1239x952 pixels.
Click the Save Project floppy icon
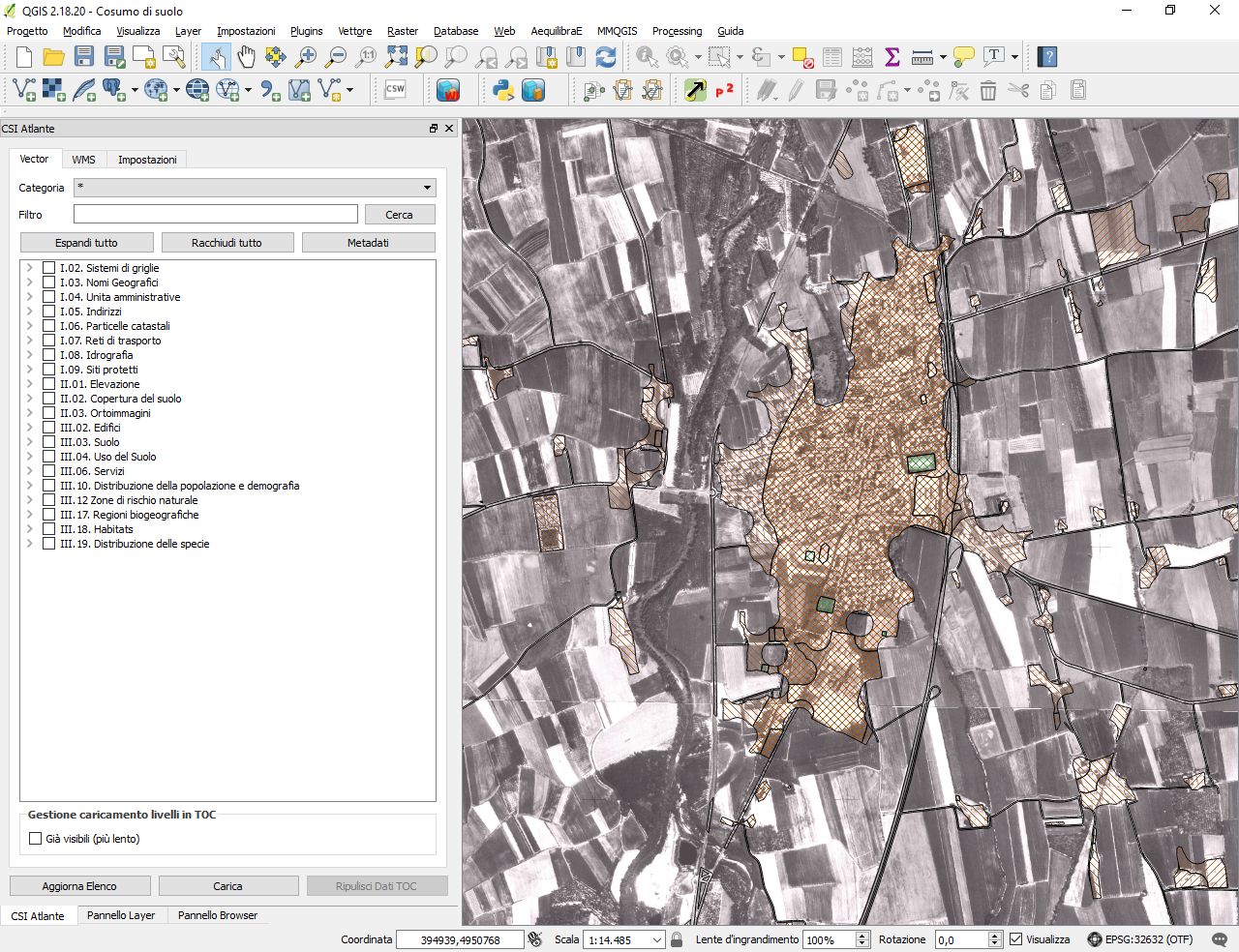(x=84, y=57)
